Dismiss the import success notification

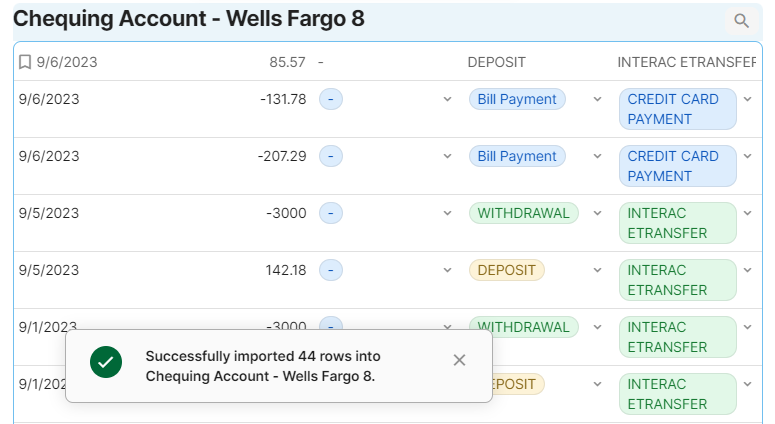pyautogui.click(x=459, y=360)
